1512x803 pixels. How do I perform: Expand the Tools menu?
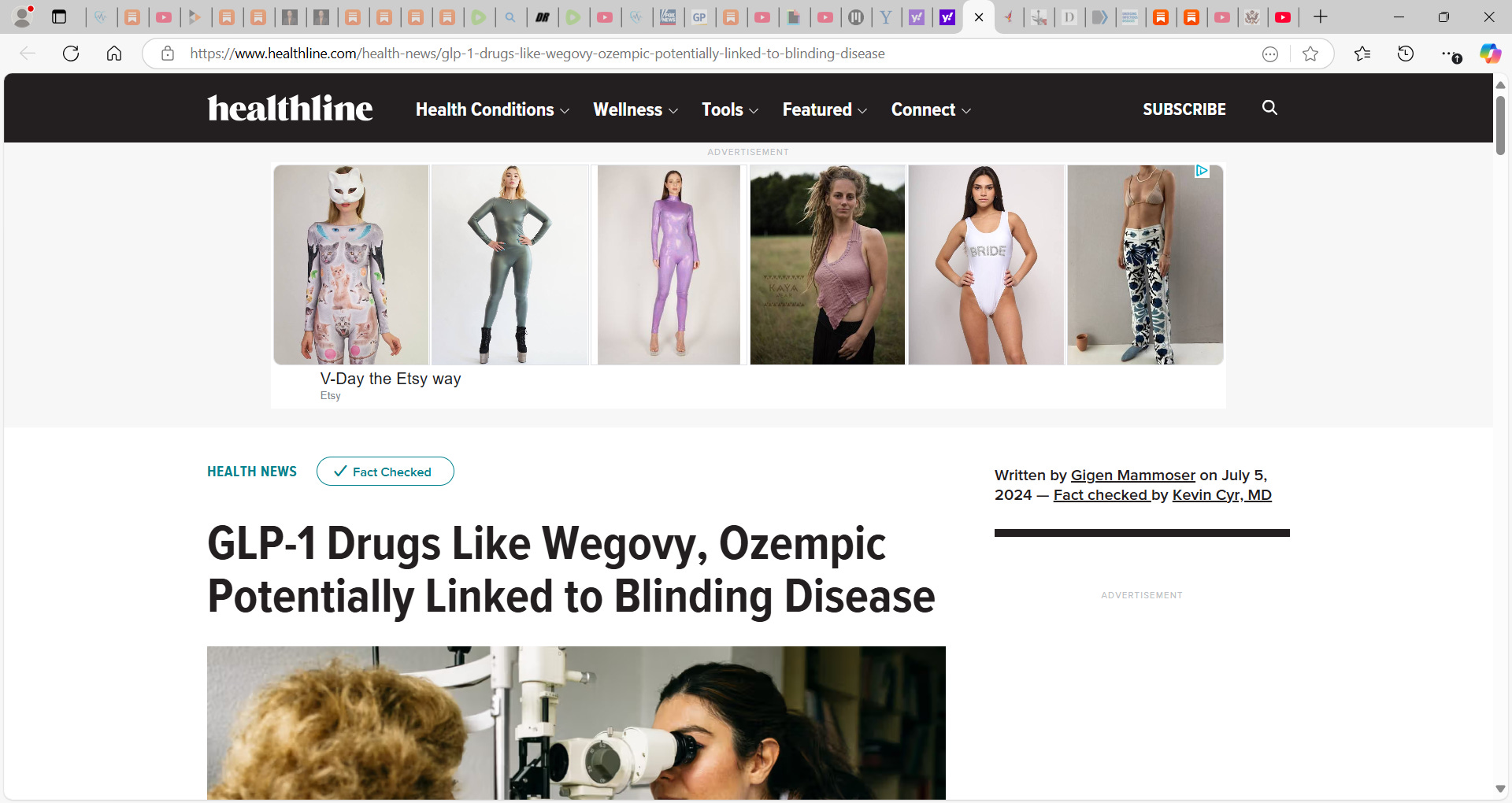(x=730, y=109)
